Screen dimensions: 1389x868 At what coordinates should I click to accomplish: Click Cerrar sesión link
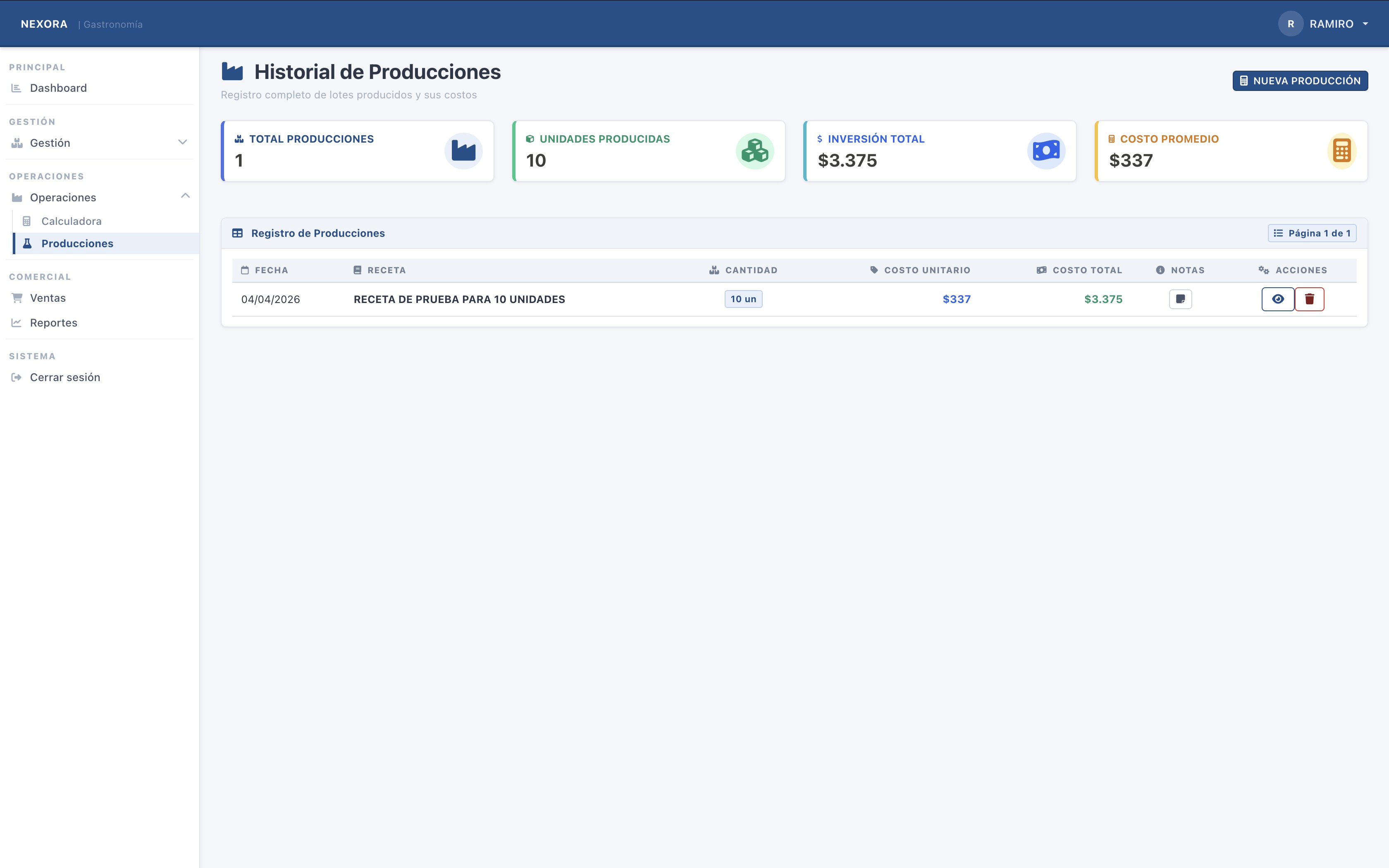tap(65, 377)
